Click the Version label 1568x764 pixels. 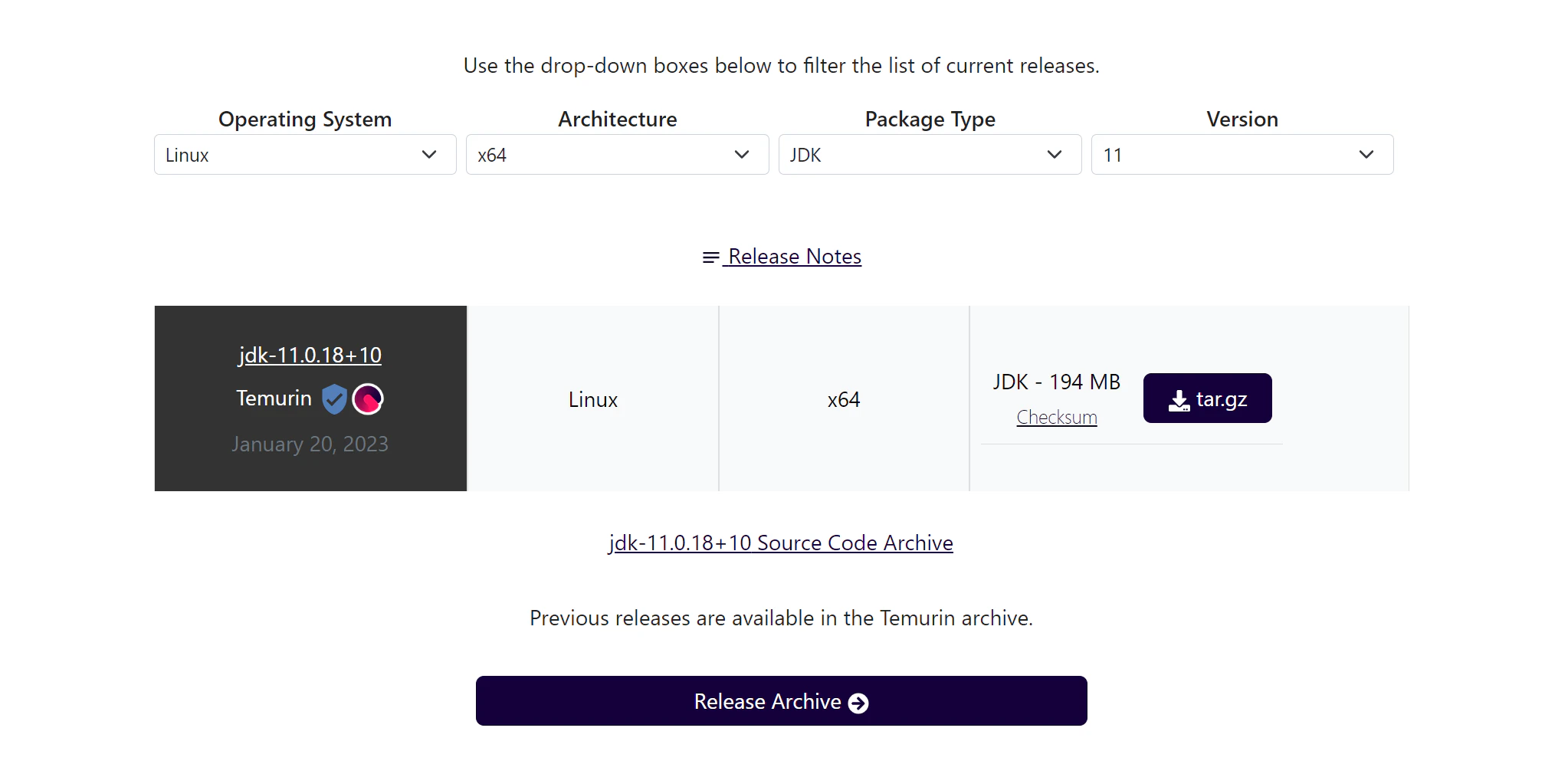point(1242,120)
